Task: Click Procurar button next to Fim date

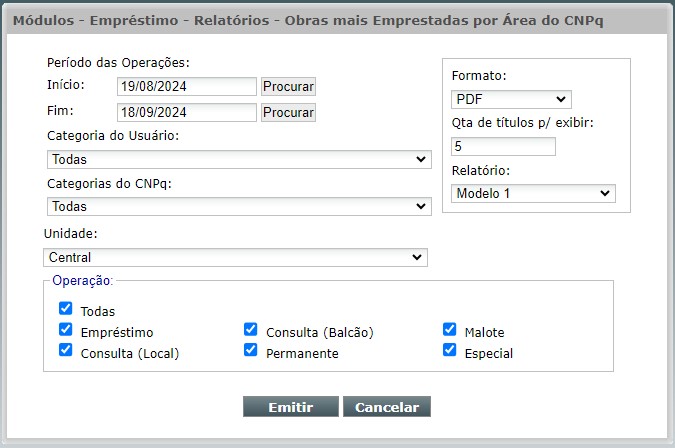Action: tap(288, 112)
